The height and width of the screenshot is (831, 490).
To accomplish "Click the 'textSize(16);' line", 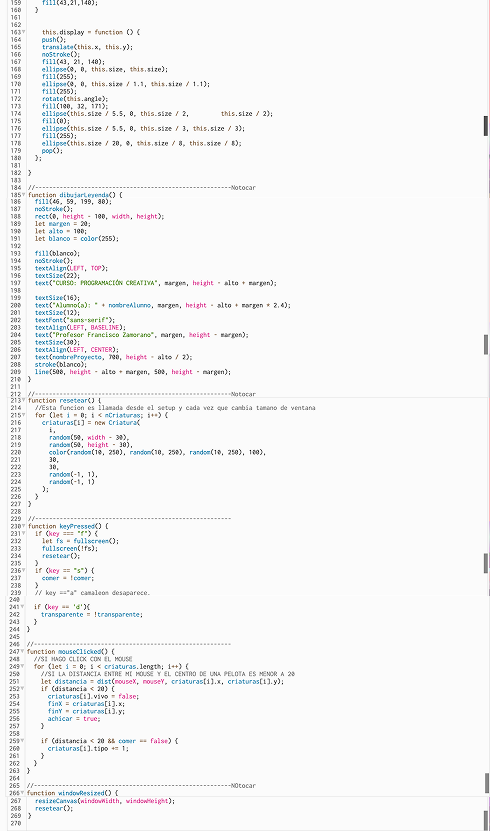I will point(57,298).
